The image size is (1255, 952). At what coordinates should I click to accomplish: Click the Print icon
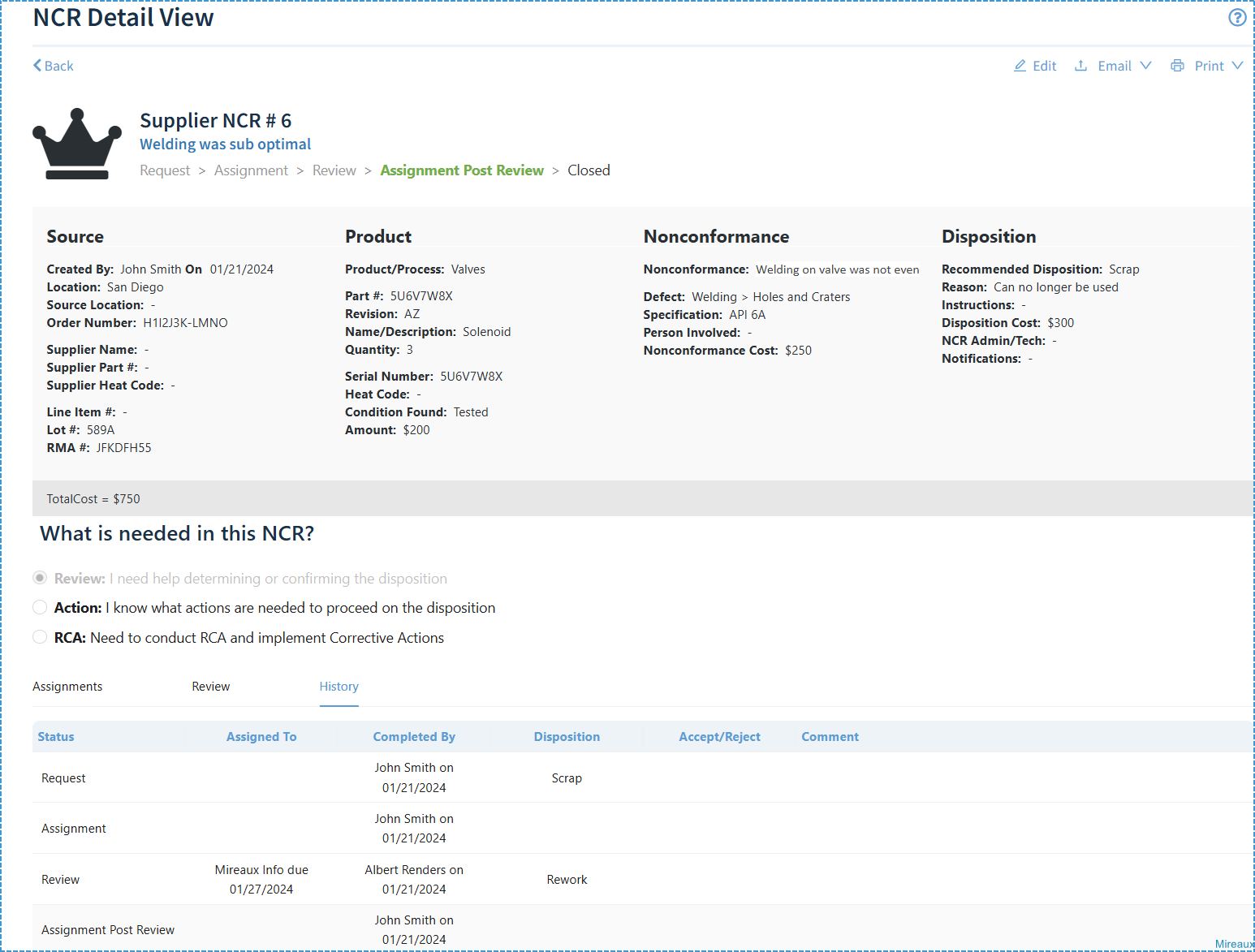pyautogui.click(x=1177, y=66)
